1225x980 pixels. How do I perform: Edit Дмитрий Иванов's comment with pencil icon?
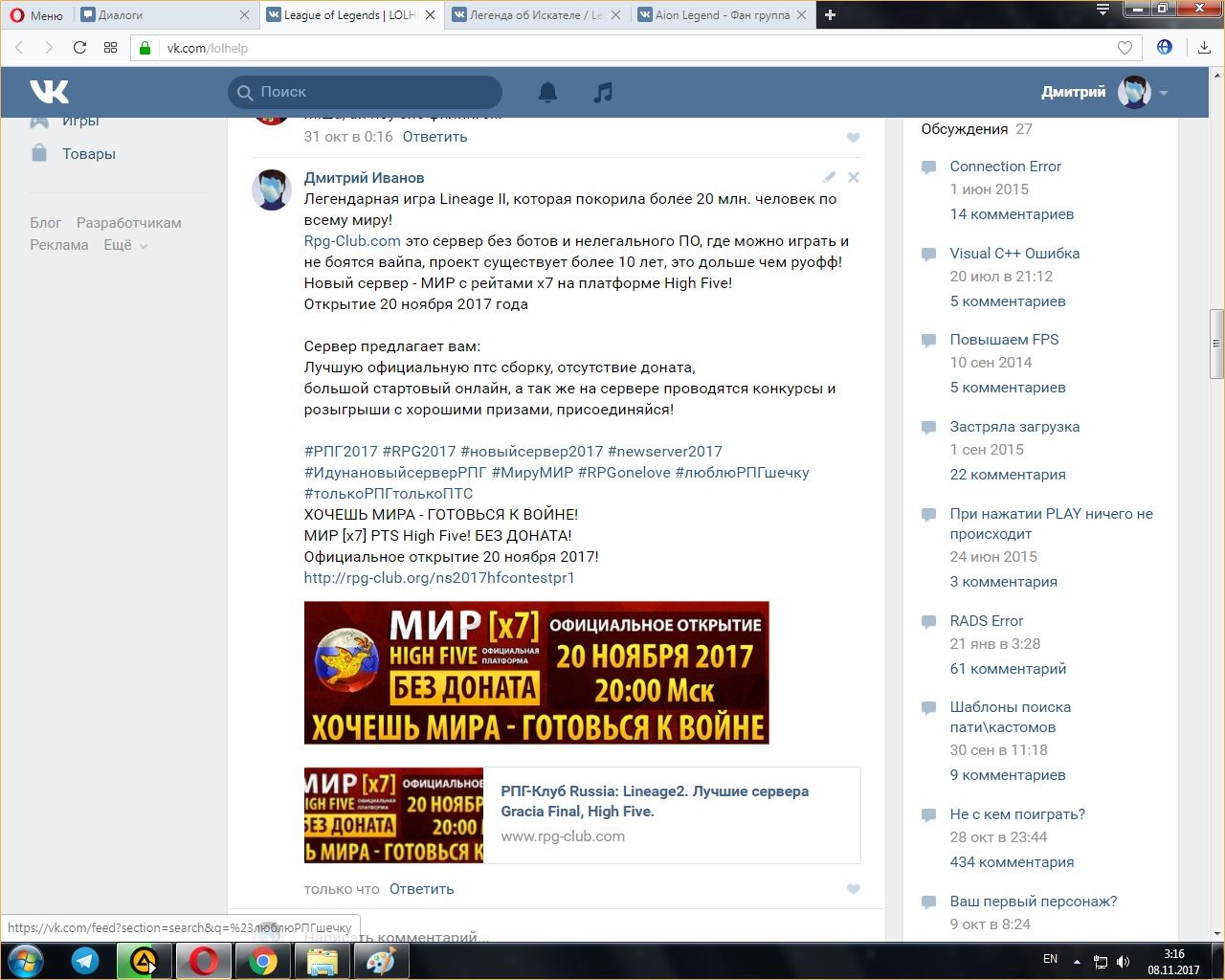(x=830, y=177)
